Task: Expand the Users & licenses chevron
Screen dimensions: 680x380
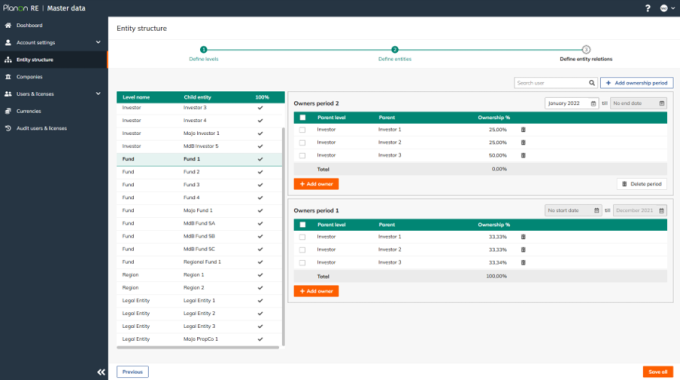Action: (x=98, y=93)
